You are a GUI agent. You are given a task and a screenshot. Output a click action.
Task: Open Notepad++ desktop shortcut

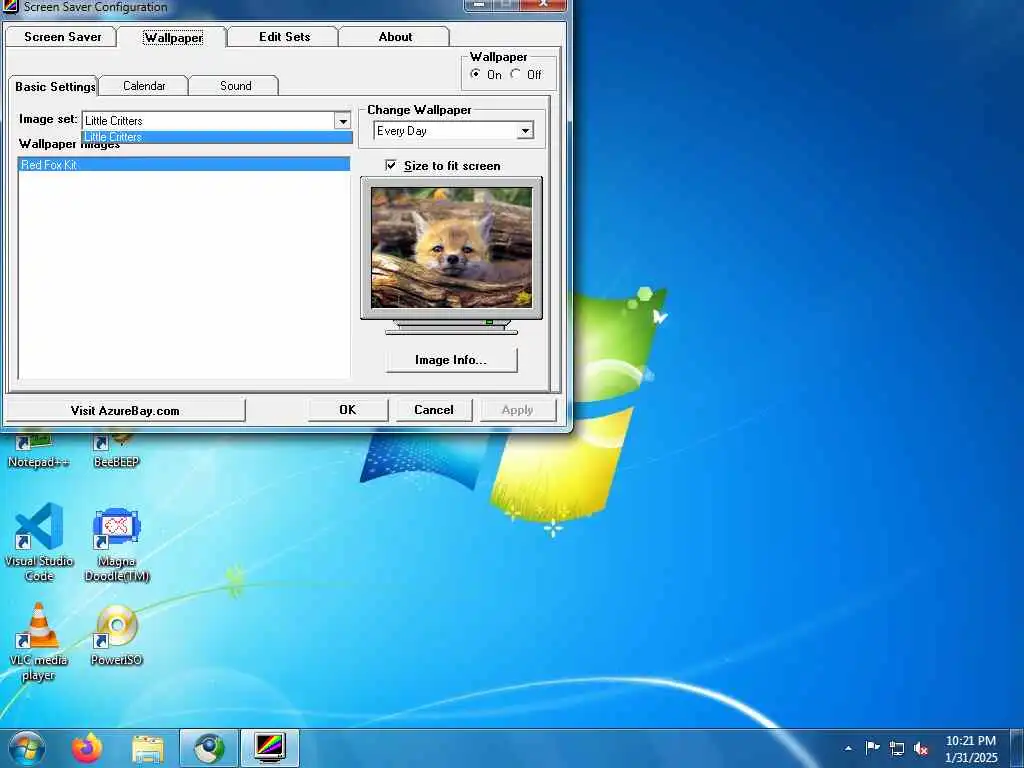point(39,451)
